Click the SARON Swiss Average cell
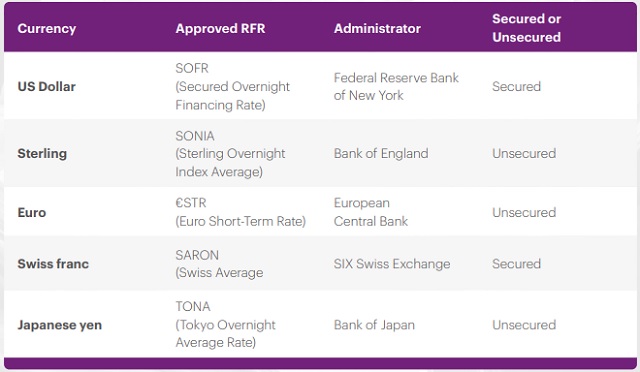The height and width of the screenshot is (372, 640). pos(219,264)
